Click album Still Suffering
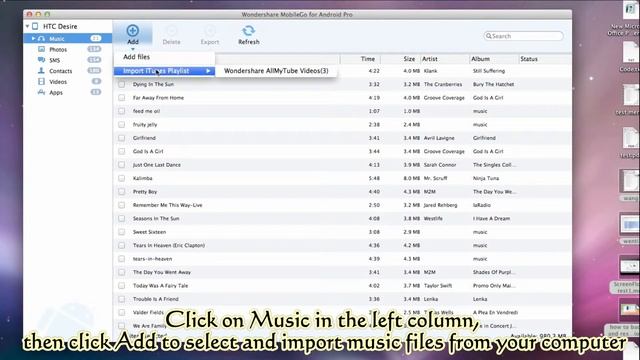640x360 pixels. pyautogui.click(x=489, y=71)
